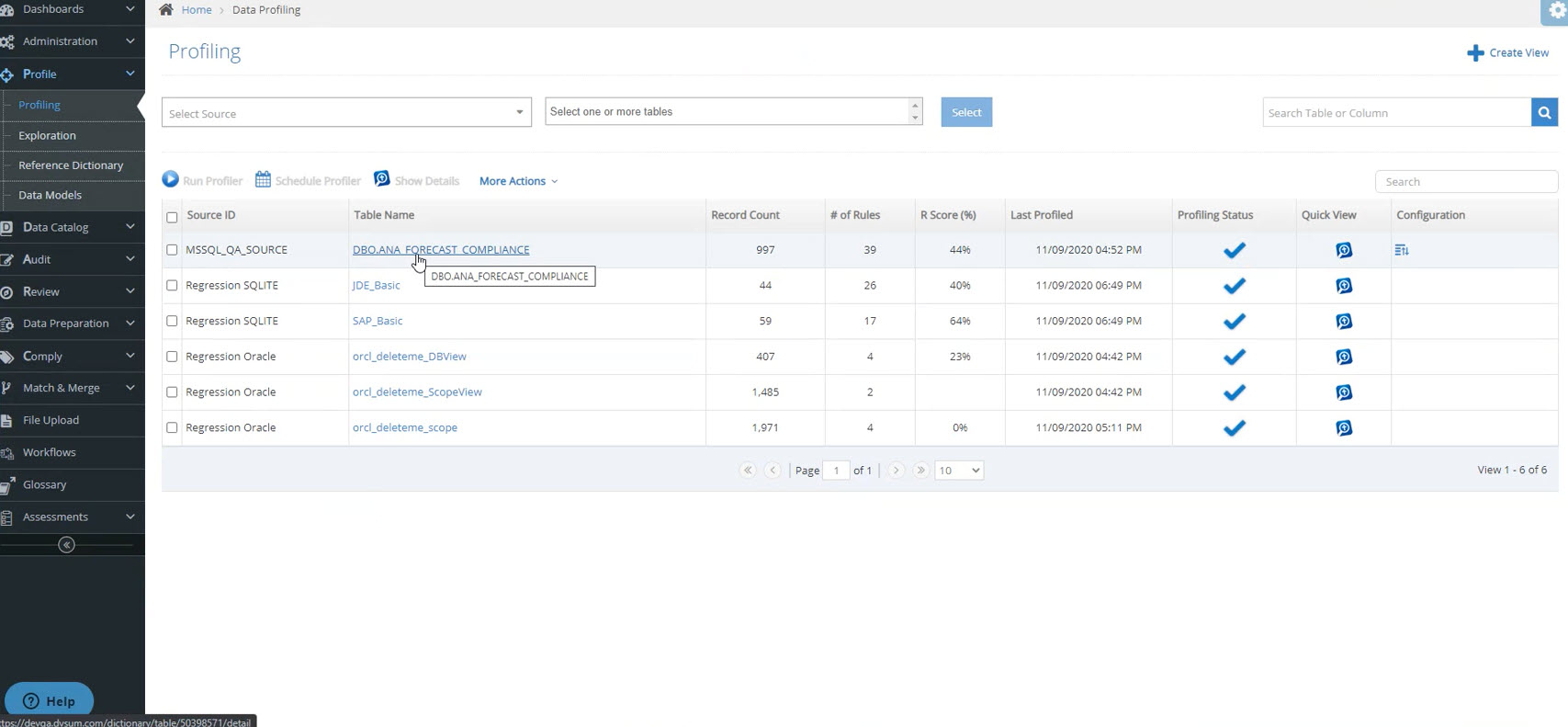
Task: Click the Data Catalog sidebar icon
Action: (6, 227)
